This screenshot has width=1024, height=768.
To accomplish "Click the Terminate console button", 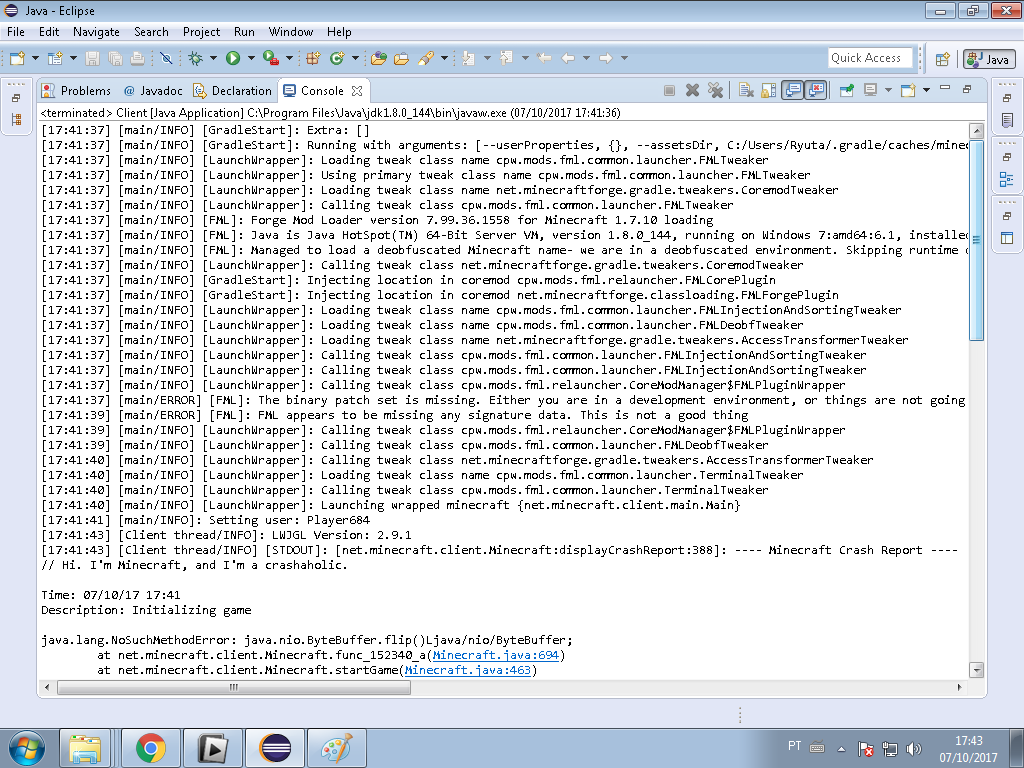I will pos(669,90).
